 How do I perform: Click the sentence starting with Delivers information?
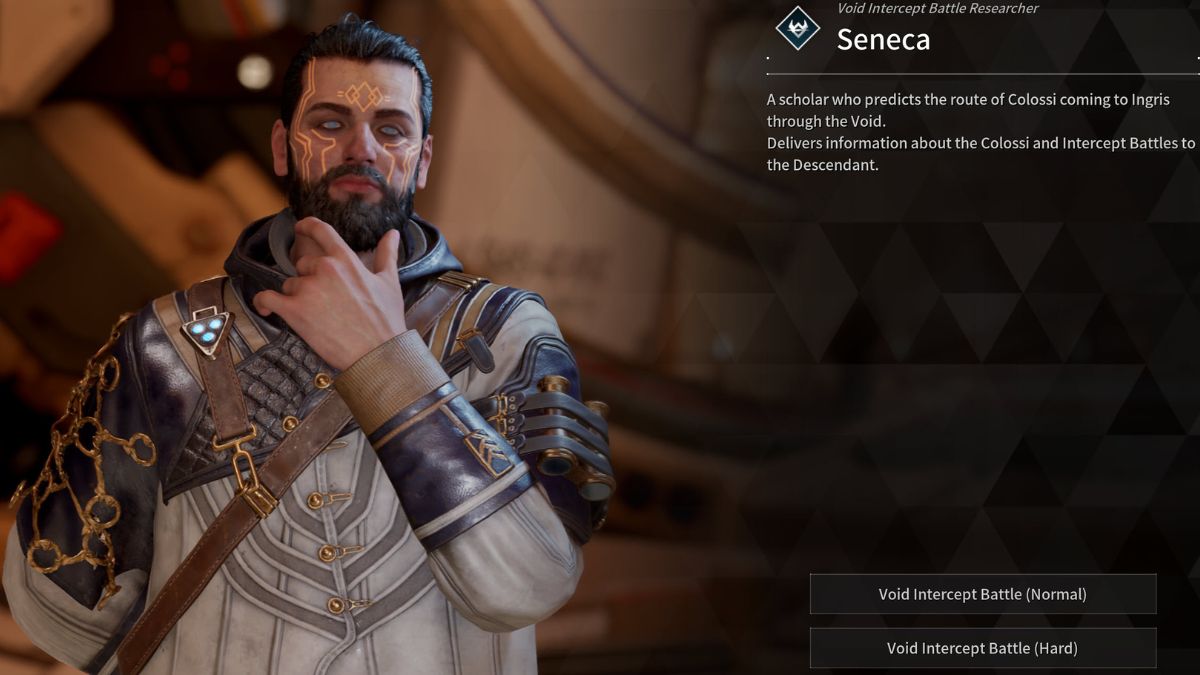[981, 154]
